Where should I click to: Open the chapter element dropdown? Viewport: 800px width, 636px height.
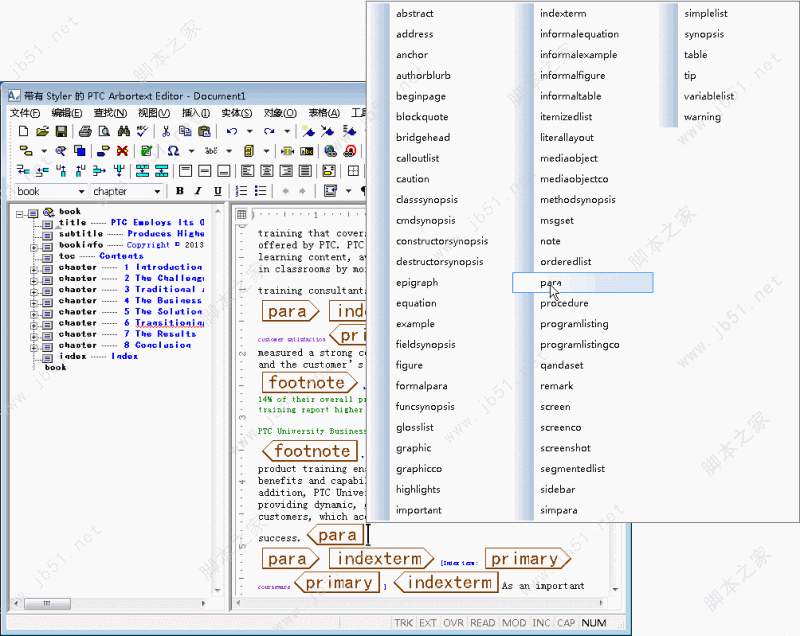(x=157, y=192)
